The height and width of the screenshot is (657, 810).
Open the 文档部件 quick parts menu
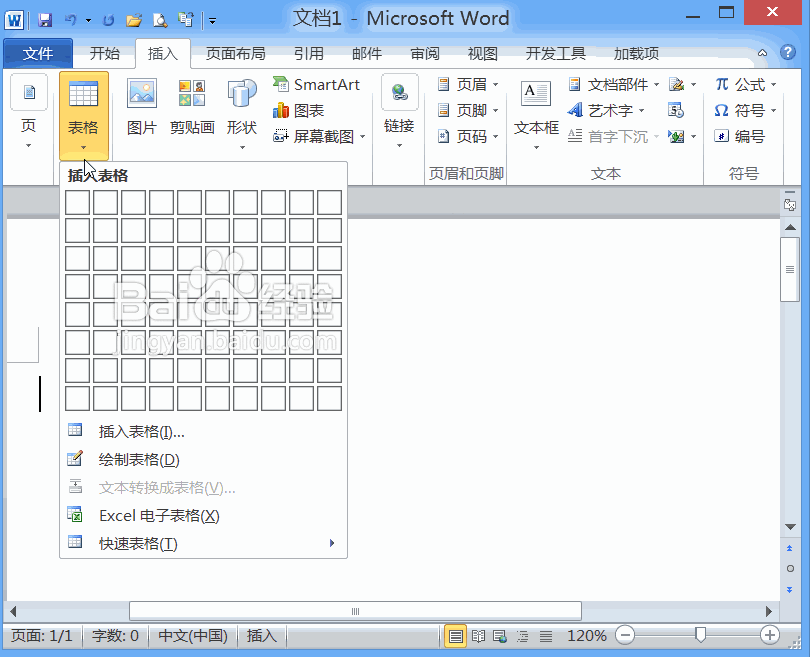coord(614,84)
